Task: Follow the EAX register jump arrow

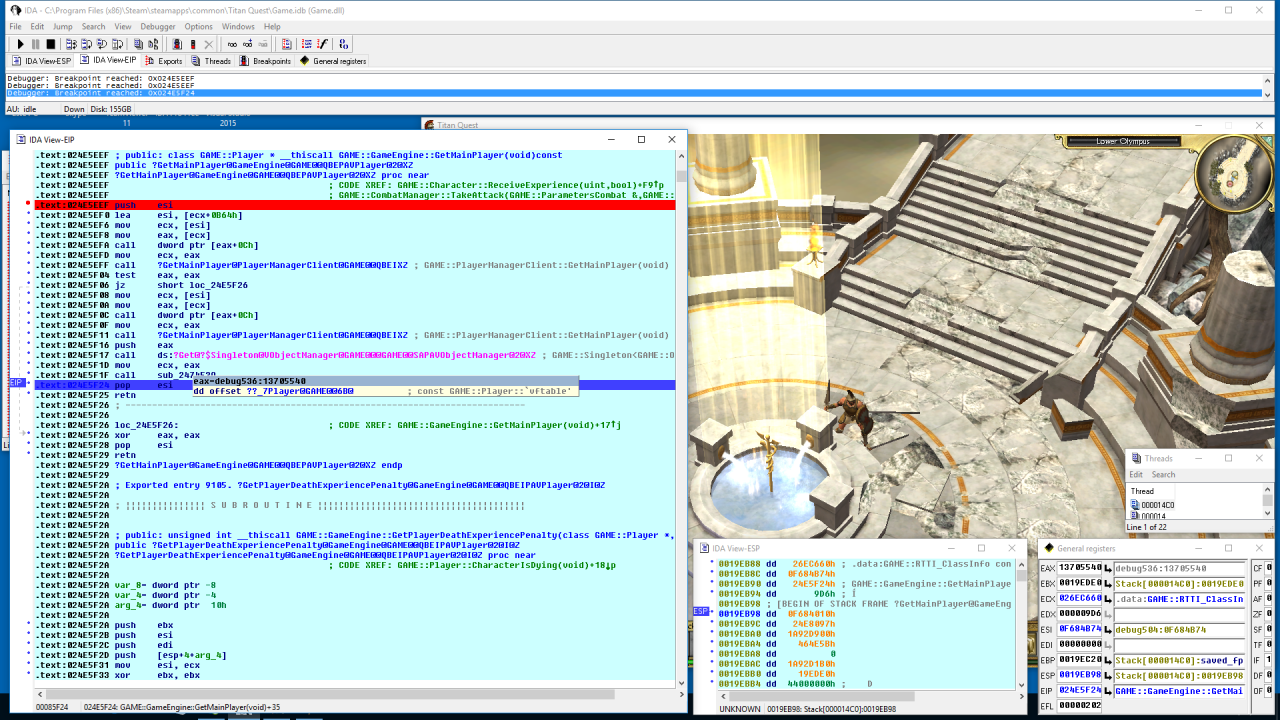Action: [1108, 568]
